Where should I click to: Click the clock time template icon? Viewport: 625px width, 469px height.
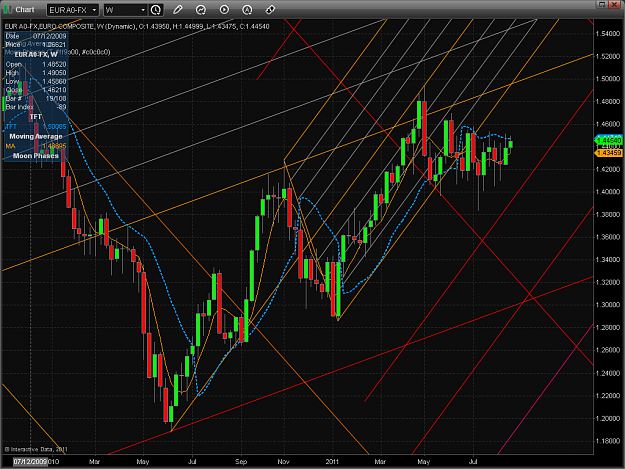pos(156,10)
